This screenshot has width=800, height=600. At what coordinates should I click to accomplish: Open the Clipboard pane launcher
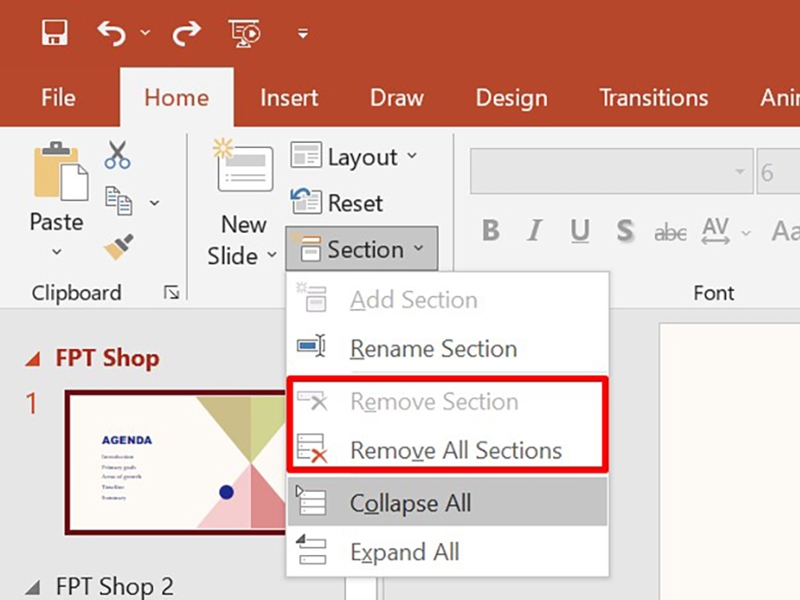tap(171, 292)
